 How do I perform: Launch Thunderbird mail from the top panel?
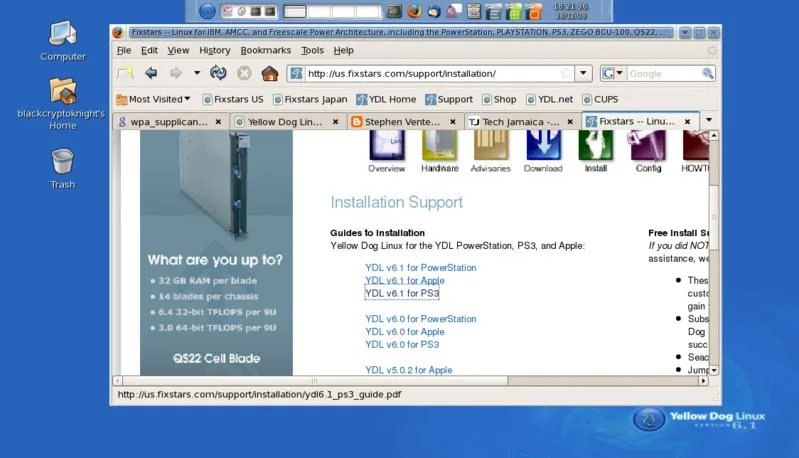(x=434, y=11)
